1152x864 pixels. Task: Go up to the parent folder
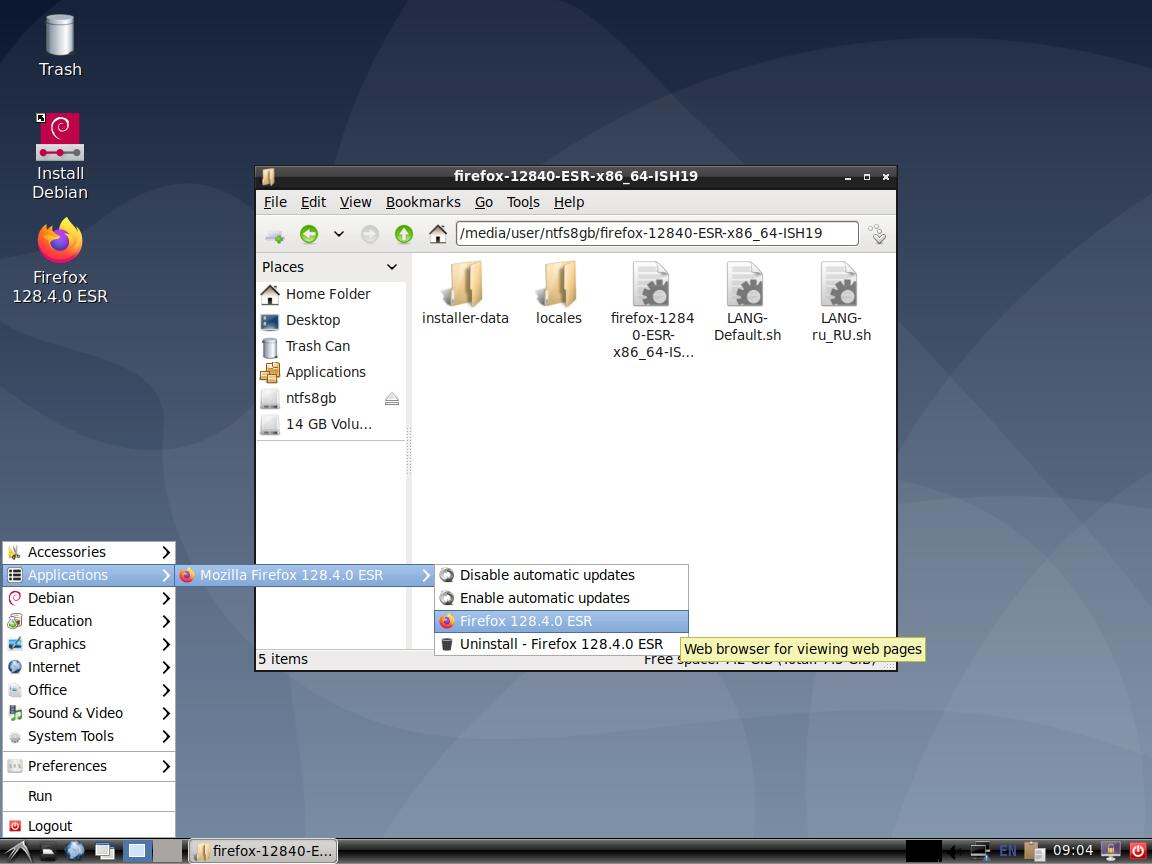[403, 234]
